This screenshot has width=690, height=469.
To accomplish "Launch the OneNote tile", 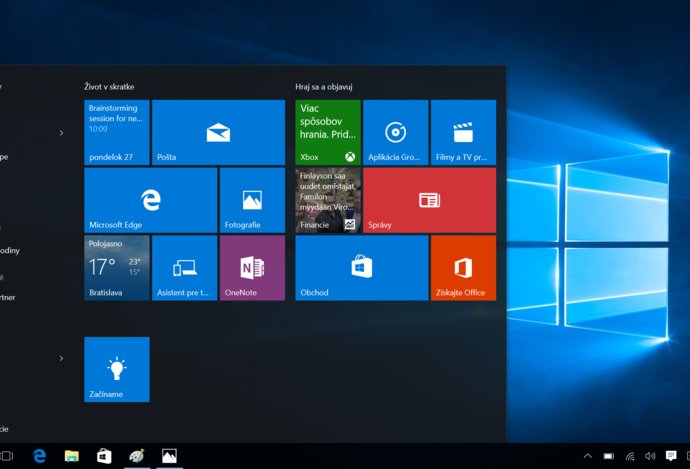I will (x=252, y=268).
